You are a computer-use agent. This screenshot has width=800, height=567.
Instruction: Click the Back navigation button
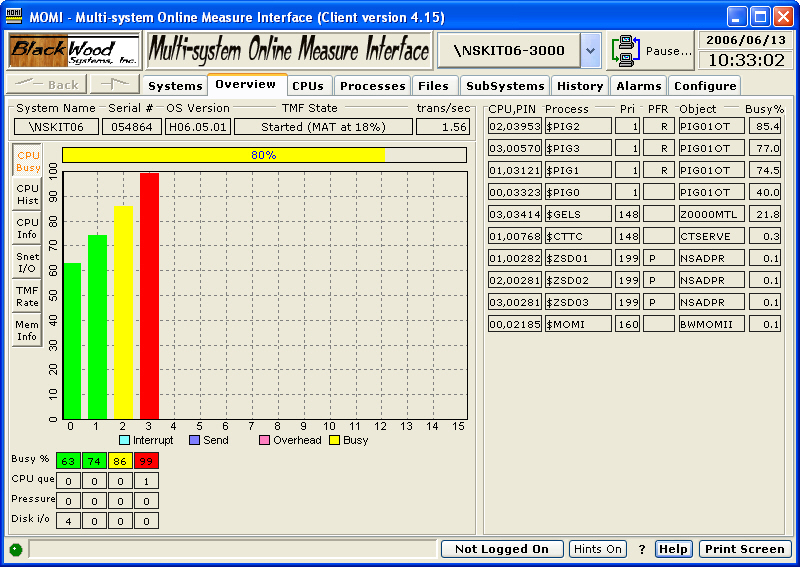(x=46, y=84)
